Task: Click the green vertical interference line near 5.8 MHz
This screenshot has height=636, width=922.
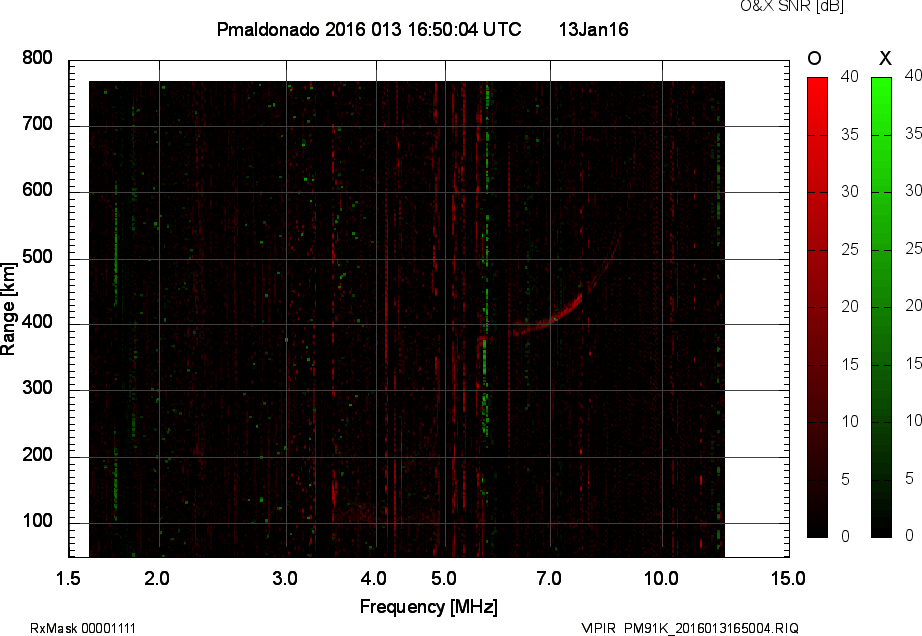Action: [x=486, y=259]
